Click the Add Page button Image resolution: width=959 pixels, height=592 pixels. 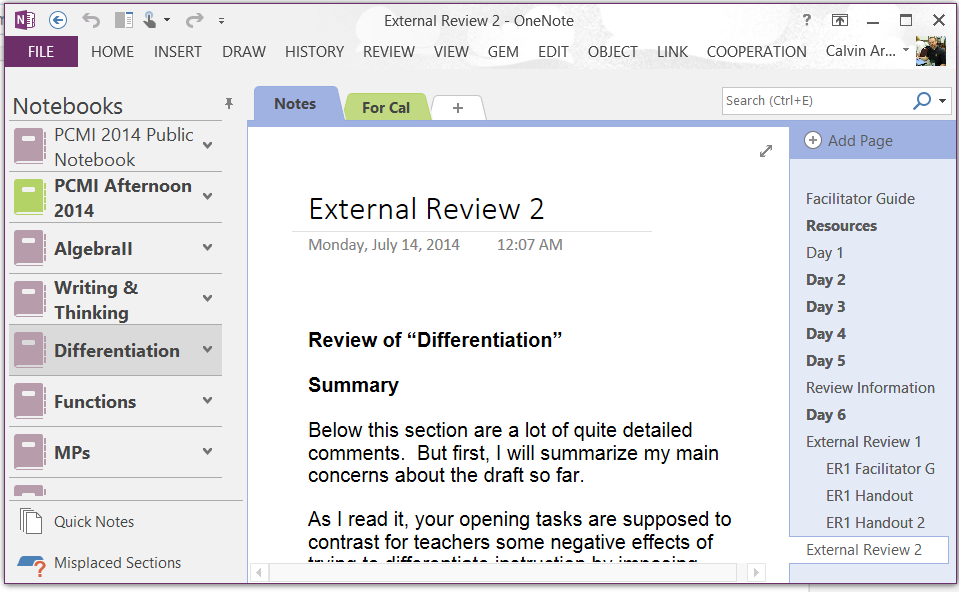[849, 141]
